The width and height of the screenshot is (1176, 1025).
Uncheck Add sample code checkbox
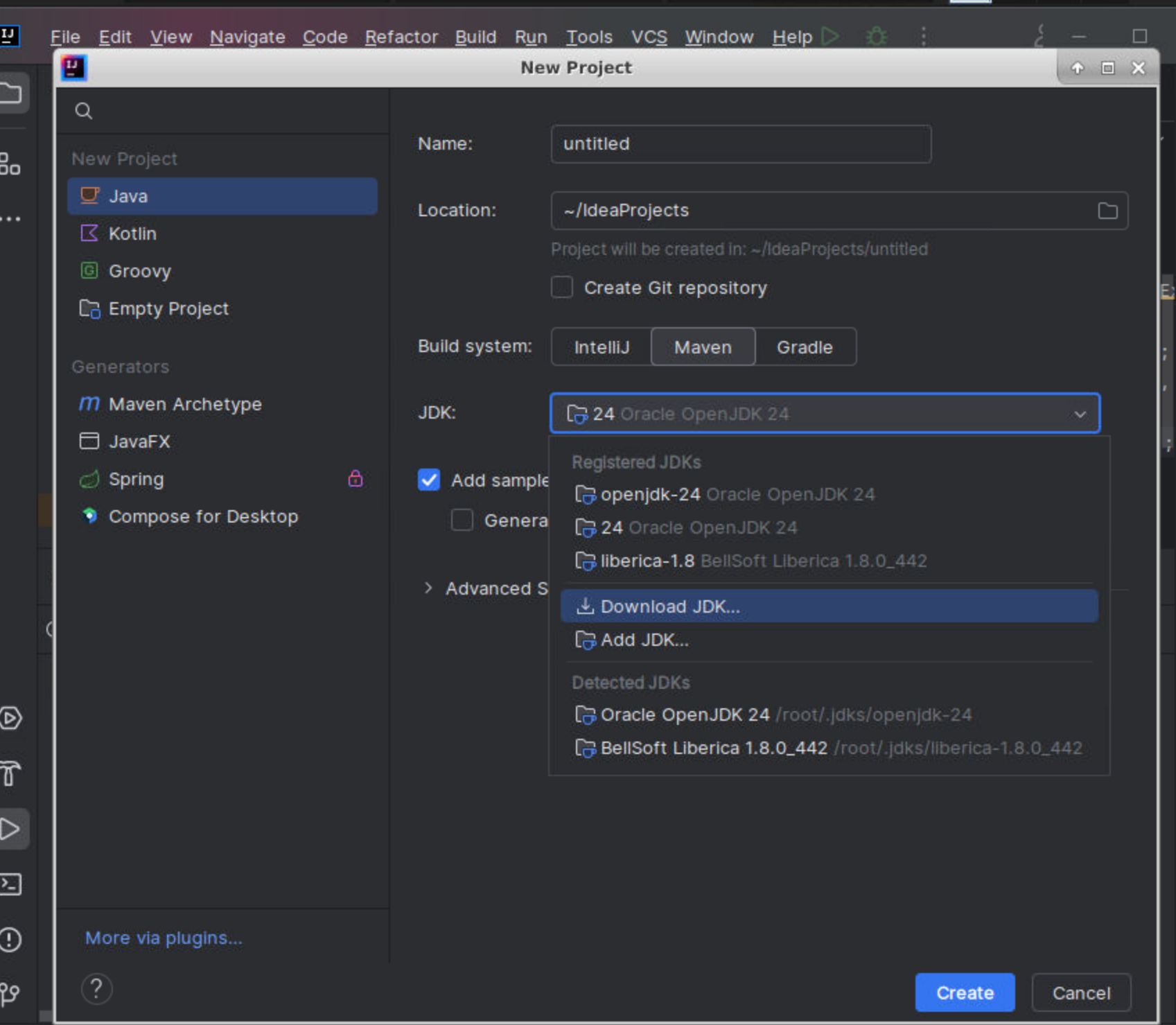tap(429, 480)
